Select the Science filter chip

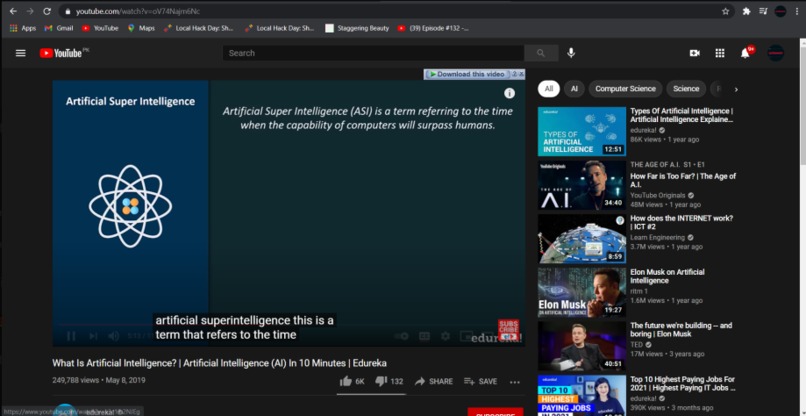pos(686,89)
